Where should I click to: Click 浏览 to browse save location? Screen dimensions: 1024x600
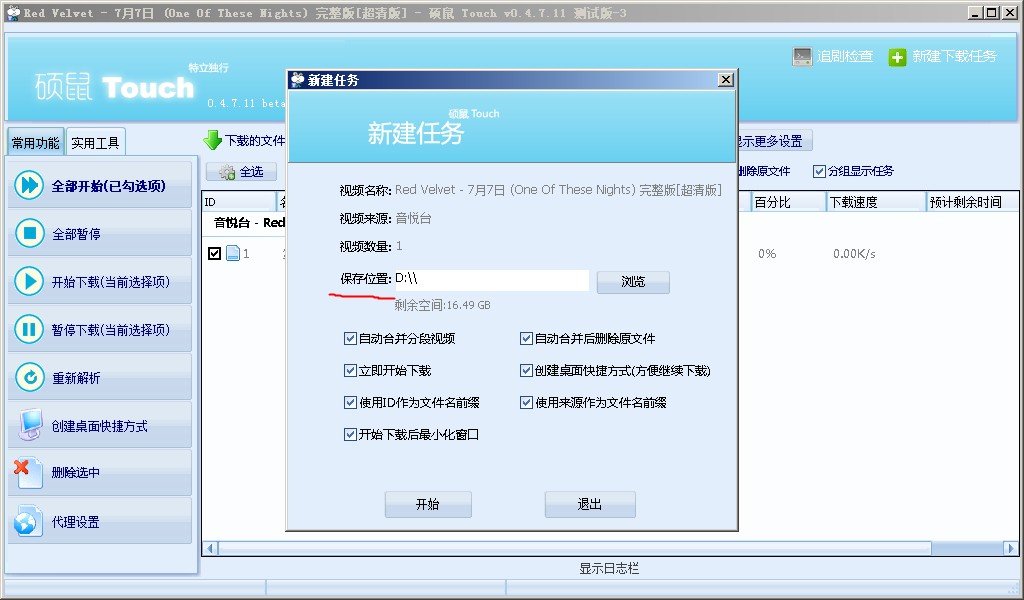[x=632, y=282]
